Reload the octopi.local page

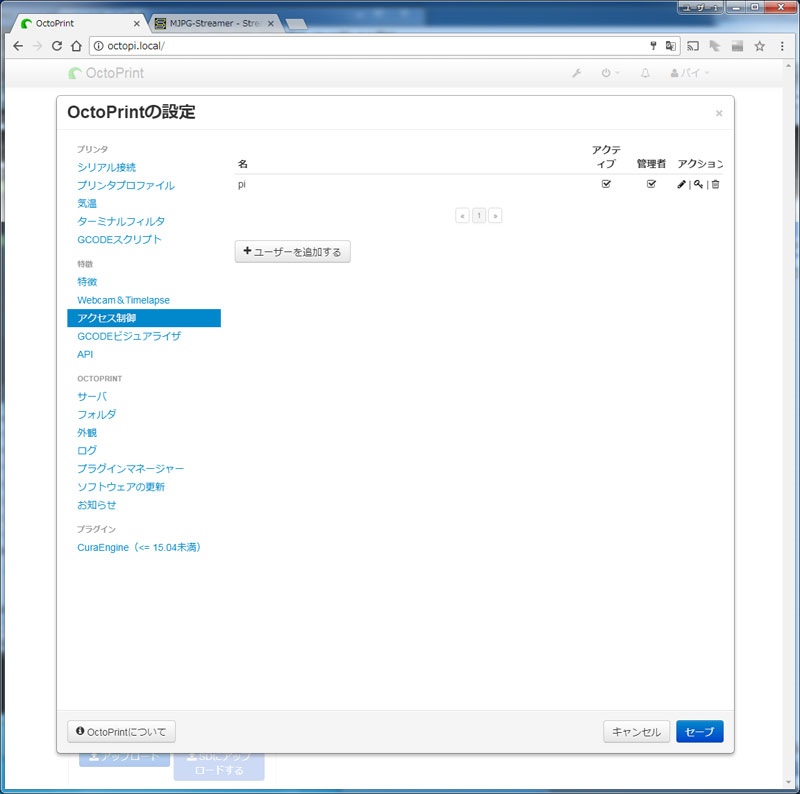click(57, 46)
